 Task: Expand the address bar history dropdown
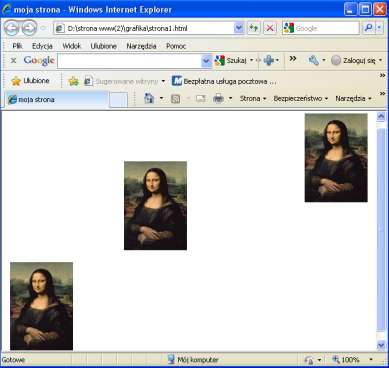tap(239, 28)
